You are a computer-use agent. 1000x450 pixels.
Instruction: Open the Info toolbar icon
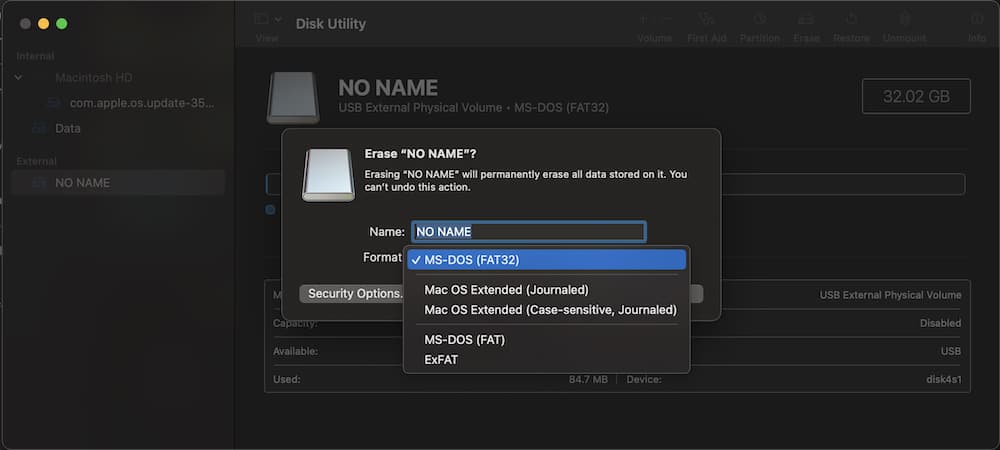(977, 19)
